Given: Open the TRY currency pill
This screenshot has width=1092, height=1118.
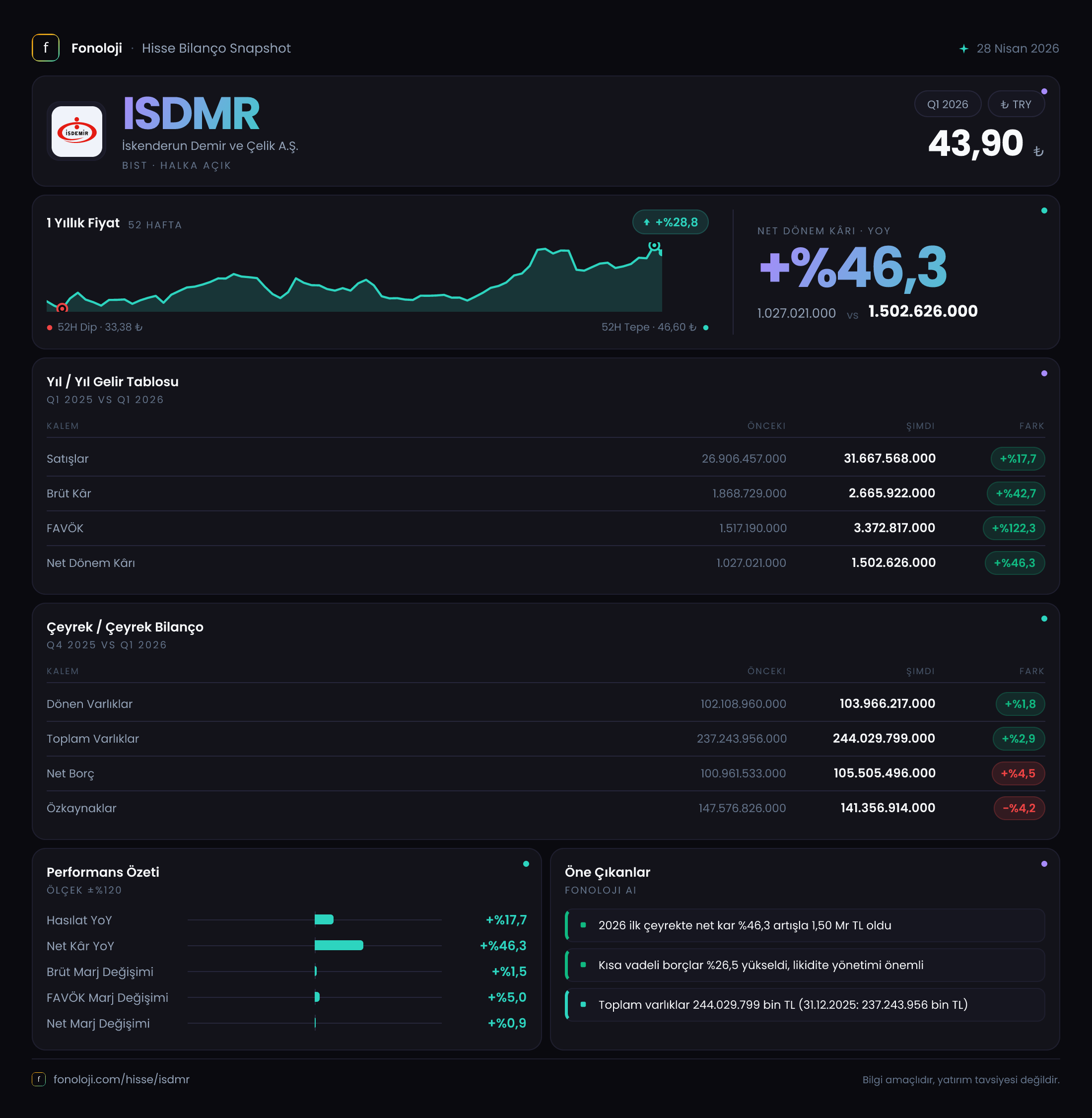Looking at the screenshot, I should pos(1016,104).
